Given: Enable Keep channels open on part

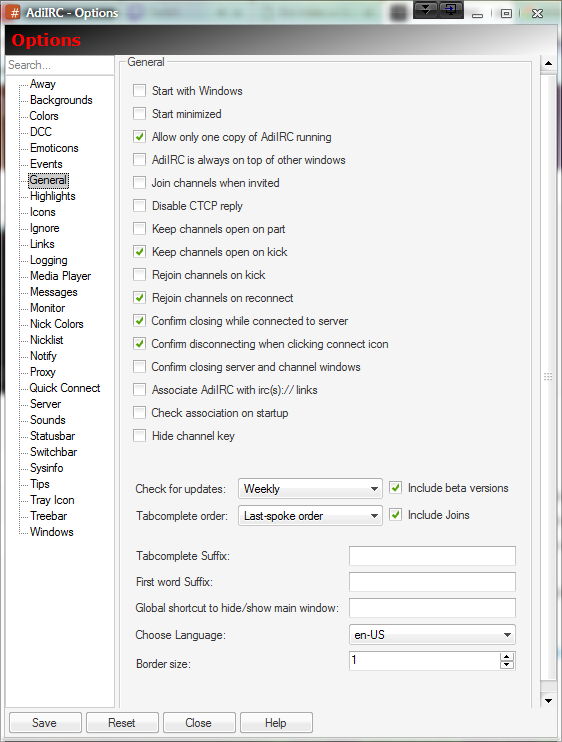Looking at the screenshot, I should 140,229.
